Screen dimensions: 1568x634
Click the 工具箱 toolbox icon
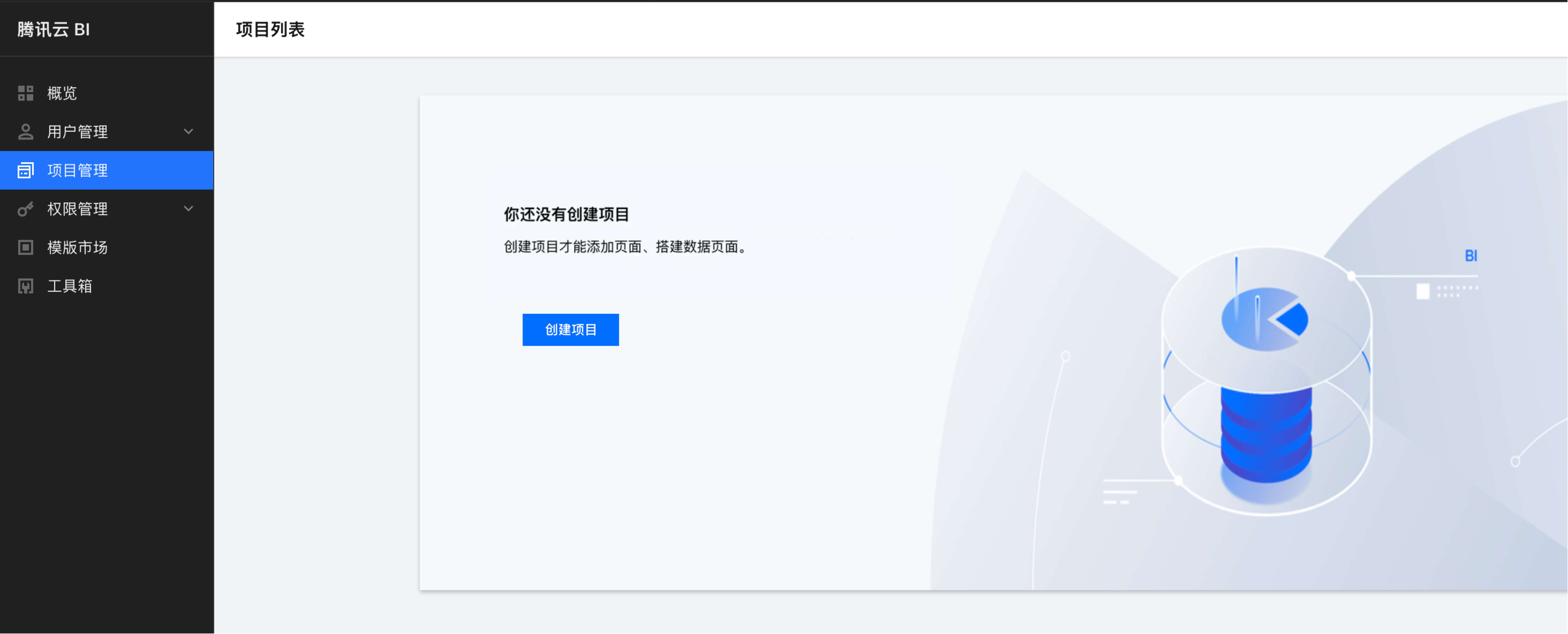click(x=25, y=286)
